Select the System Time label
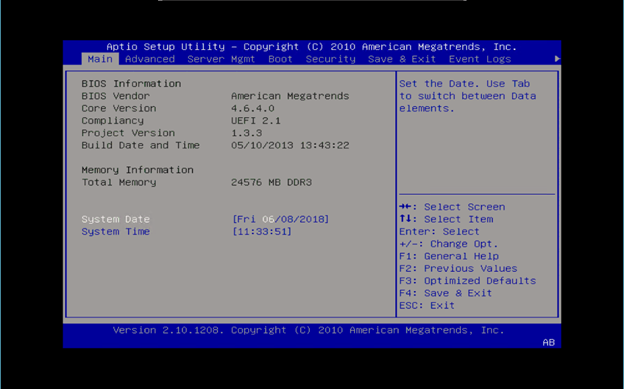624x389 pixels. click(115, 232)
